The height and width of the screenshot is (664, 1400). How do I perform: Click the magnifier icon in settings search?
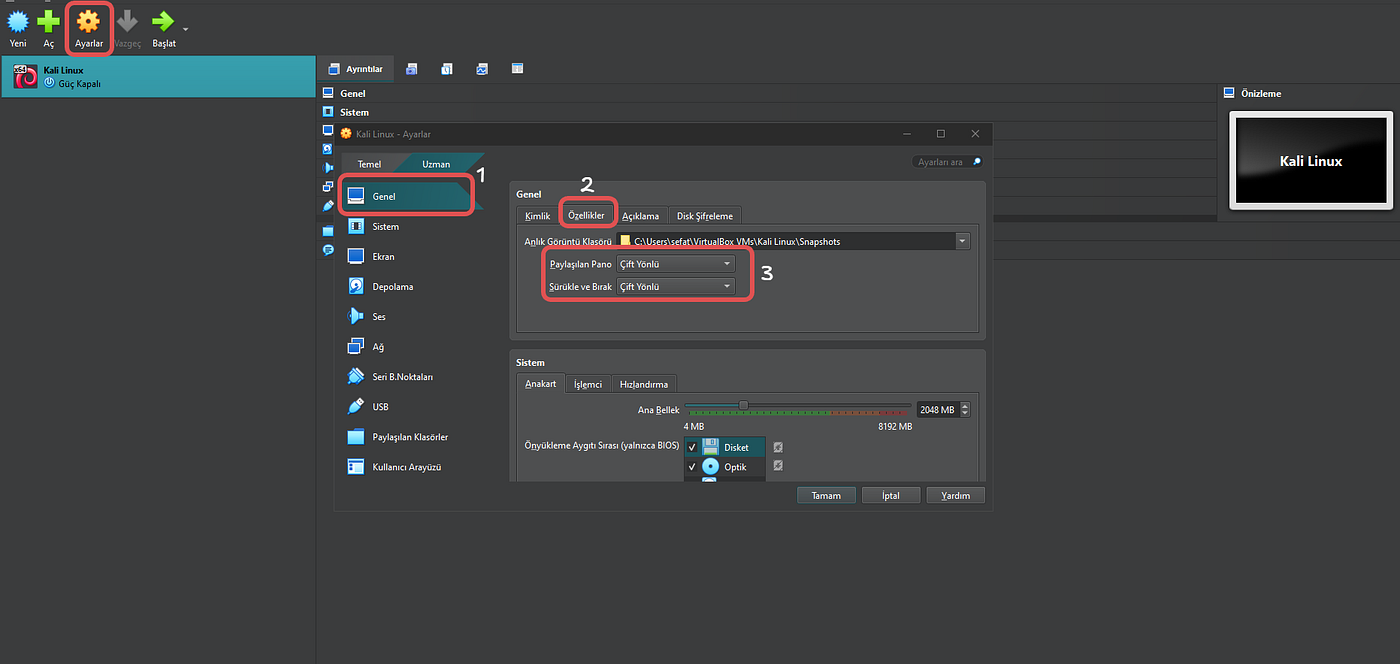[x=977, y=162]
